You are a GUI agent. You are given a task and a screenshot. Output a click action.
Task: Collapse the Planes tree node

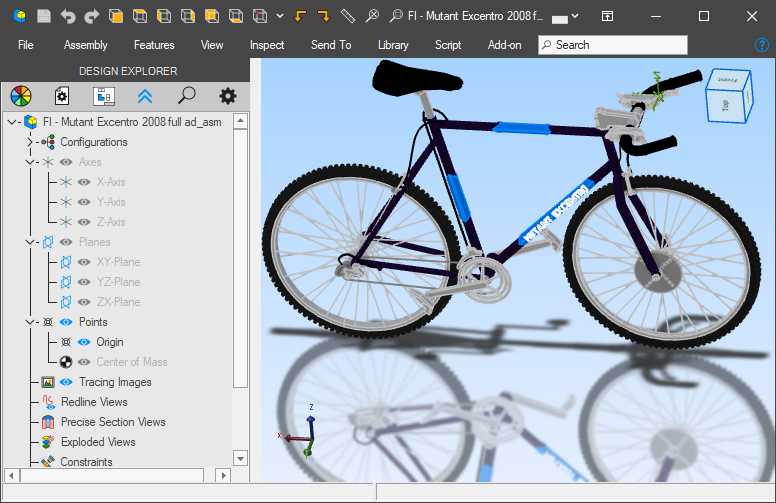30,242
